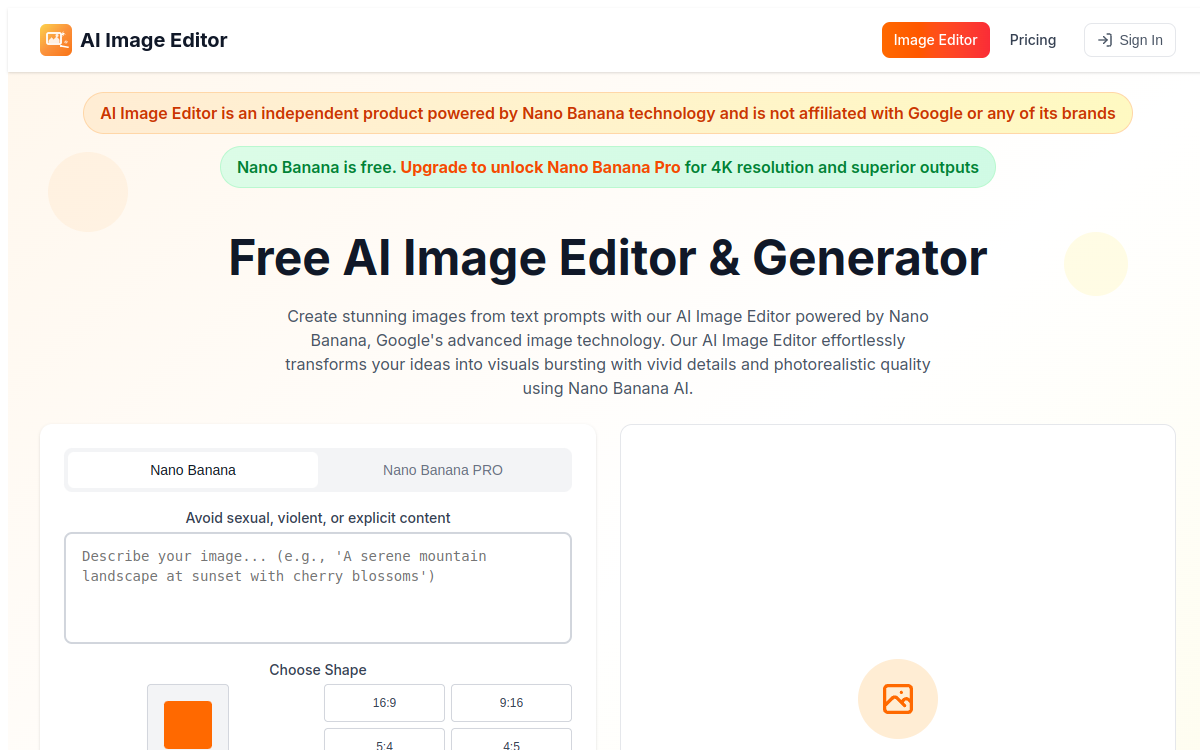Select the Nano Banana tab
The height and width of the screenshot is (750, 1200).
click(193, 470)
